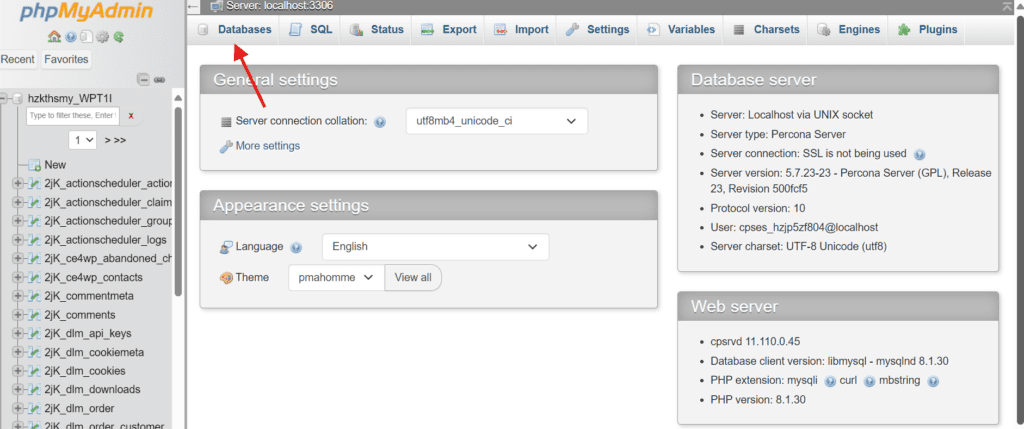The image size is (1024, 429).
Task: Expand the 2jK_dlm_downloads table node
Action: pos(18,390)
